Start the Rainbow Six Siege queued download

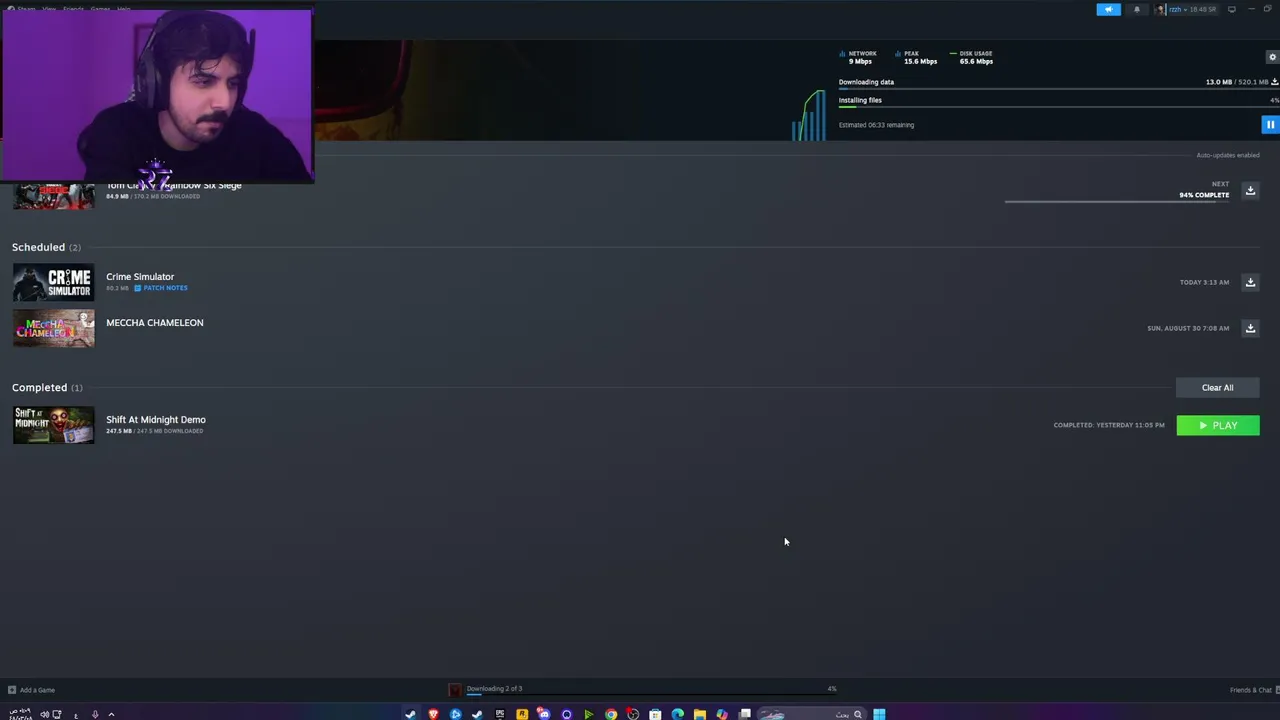(x=1250, y=190)
